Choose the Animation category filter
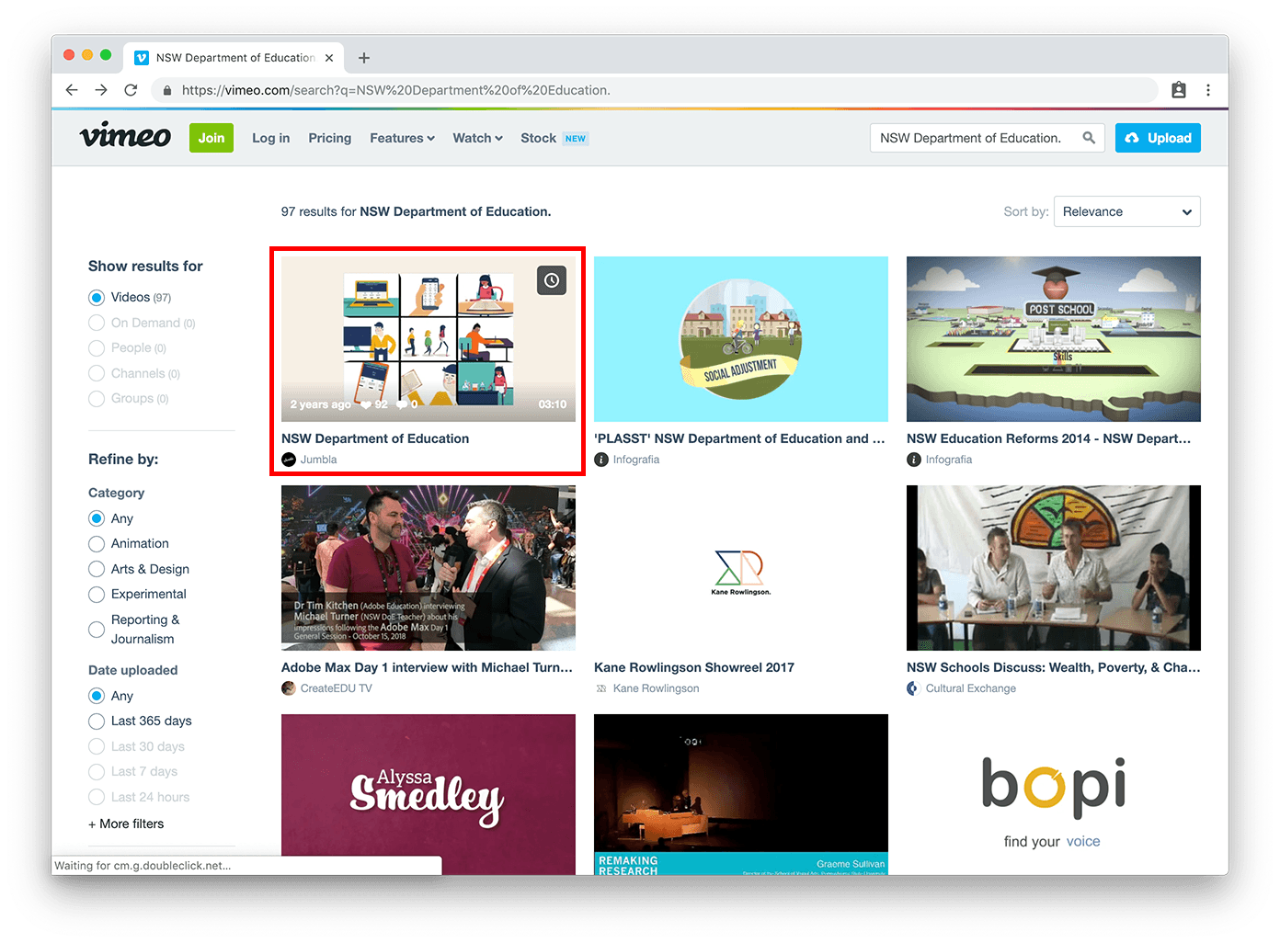 [x=96, y=544]
